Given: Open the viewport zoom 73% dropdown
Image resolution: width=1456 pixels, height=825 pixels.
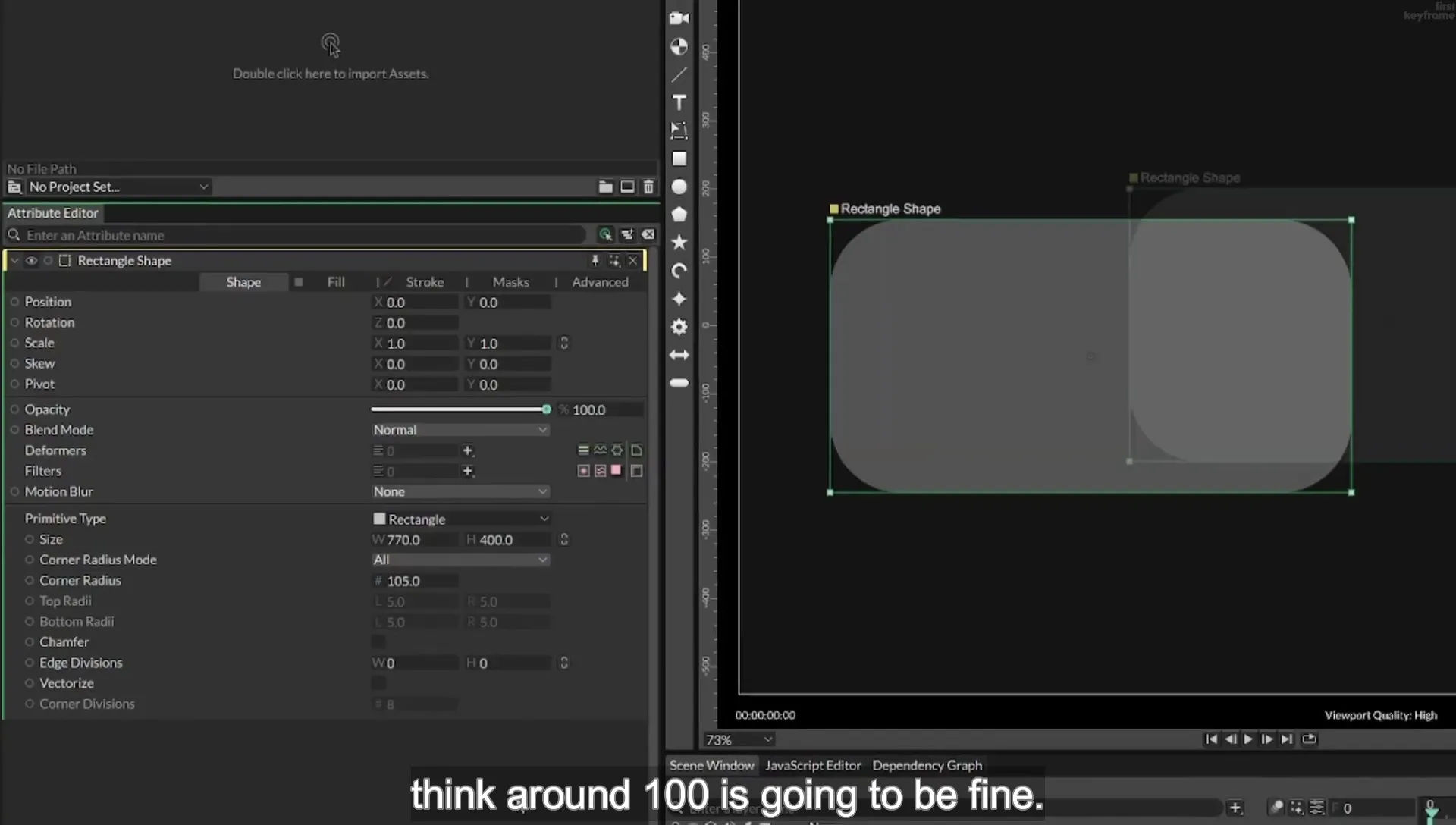Looking at the screenshot, I should pos(739,739).
